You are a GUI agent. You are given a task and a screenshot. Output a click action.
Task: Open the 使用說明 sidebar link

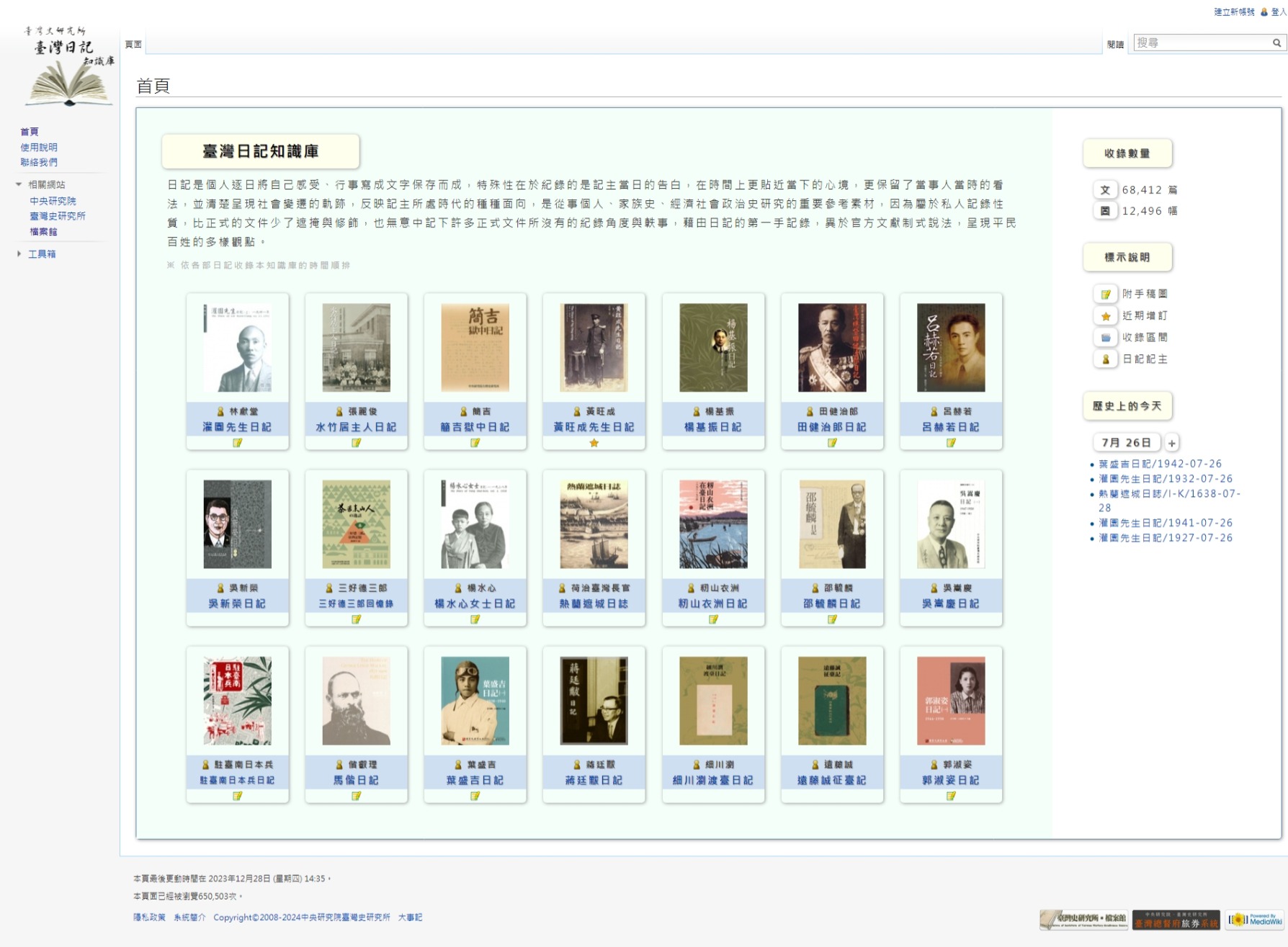[x=39, y=147]
